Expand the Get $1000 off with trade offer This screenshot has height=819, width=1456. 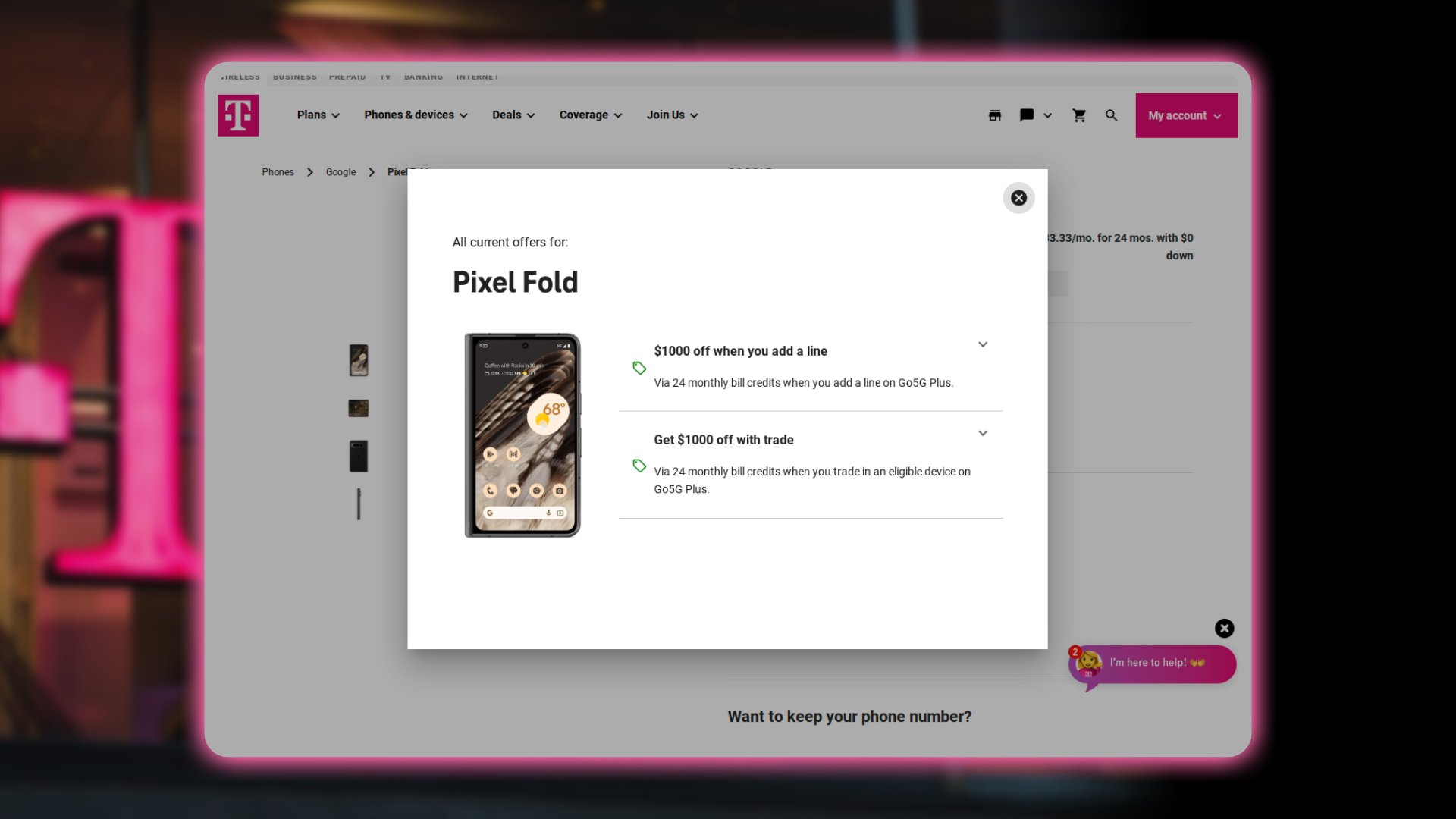click(x=983, y=434)
